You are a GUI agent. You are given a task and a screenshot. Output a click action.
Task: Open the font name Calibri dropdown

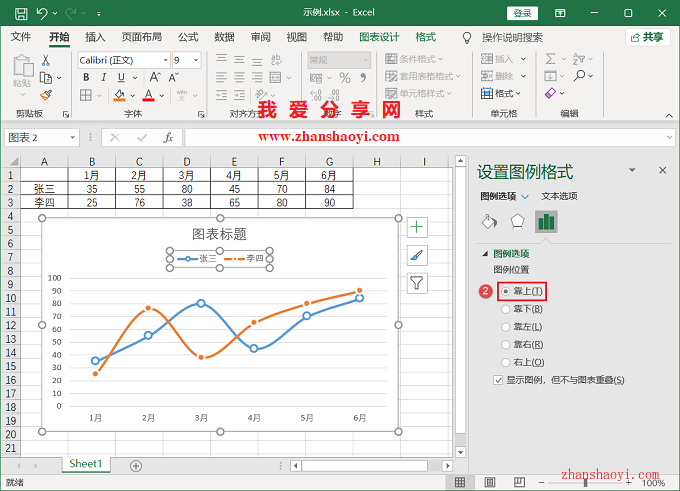point(165,60)
